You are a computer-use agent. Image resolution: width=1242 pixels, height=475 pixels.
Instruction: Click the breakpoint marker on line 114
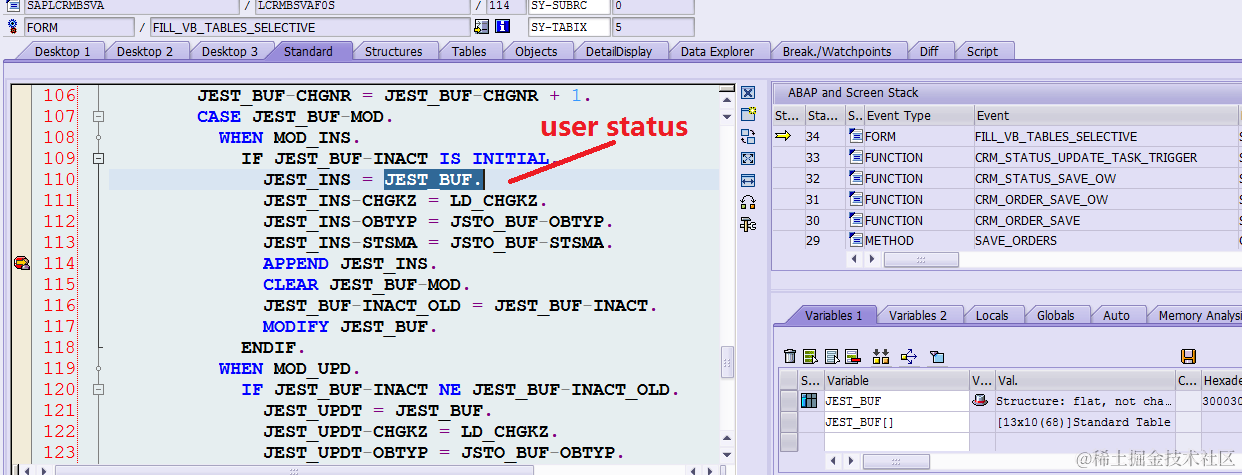point(21,263)
